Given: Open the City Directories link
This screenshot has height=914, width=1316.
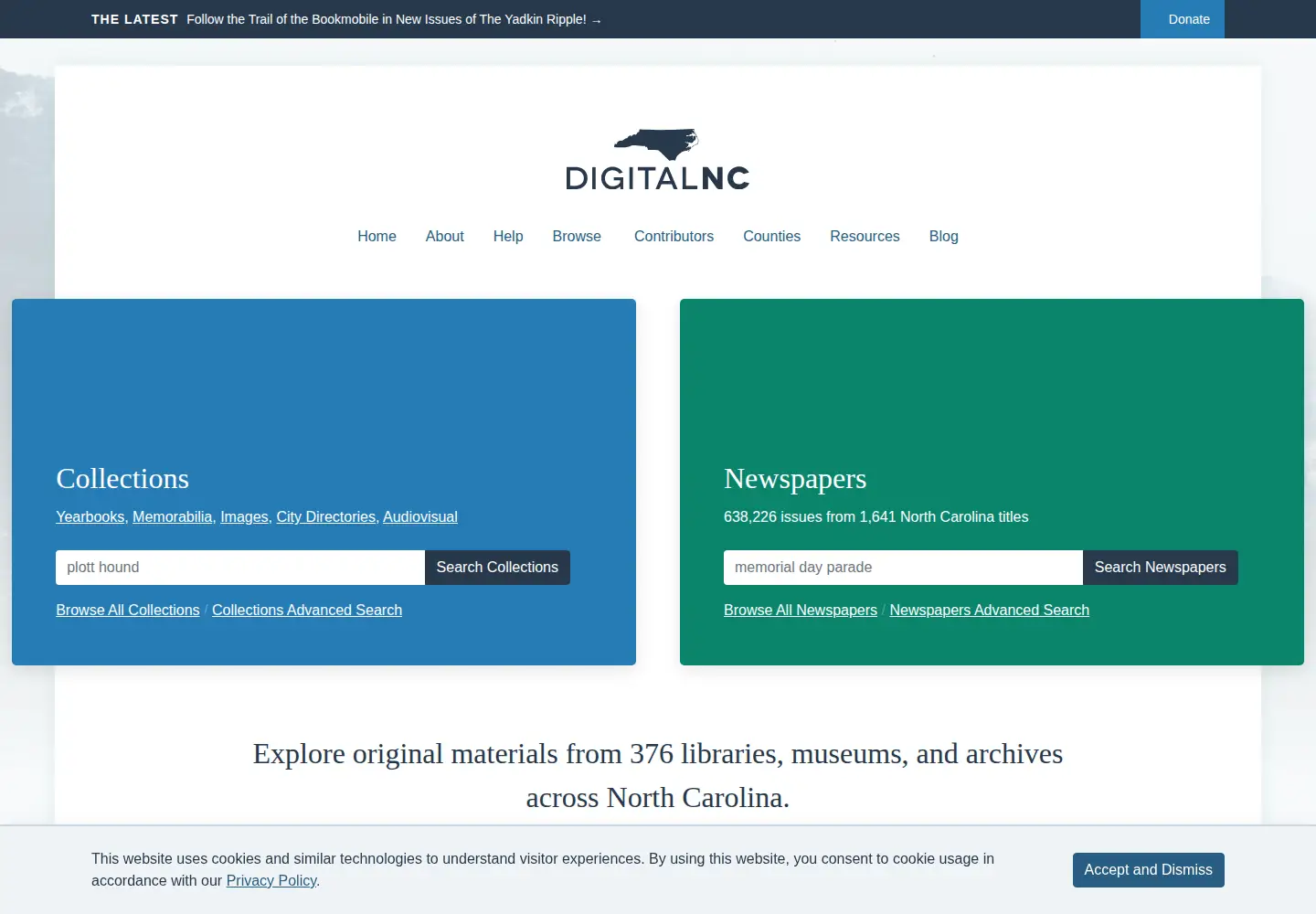Looking at the screenshot, I should point(325,516).
